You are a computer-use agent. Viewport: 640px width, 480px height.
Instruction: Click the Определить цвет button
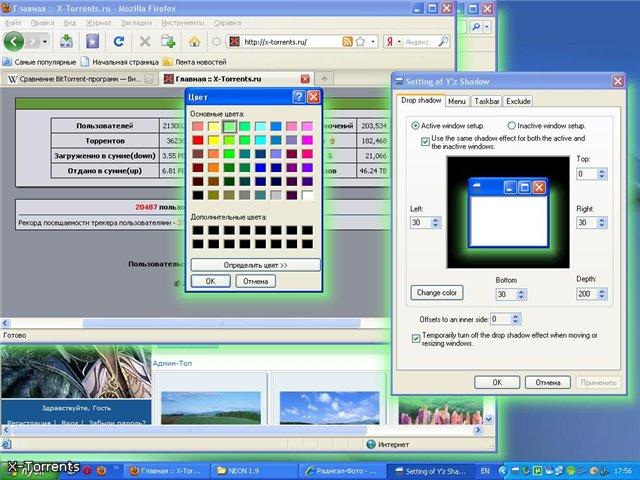coord(255,265)
